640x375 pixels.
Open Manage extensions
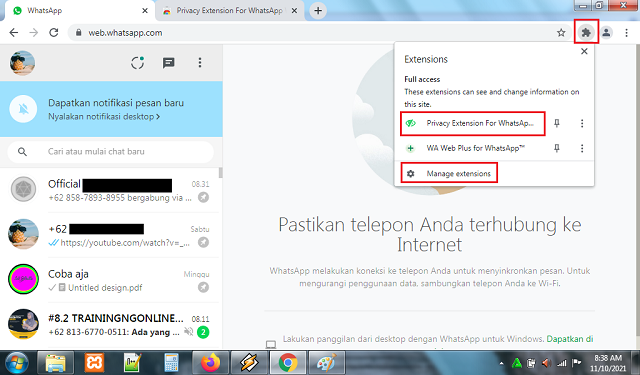click(449, 173)
